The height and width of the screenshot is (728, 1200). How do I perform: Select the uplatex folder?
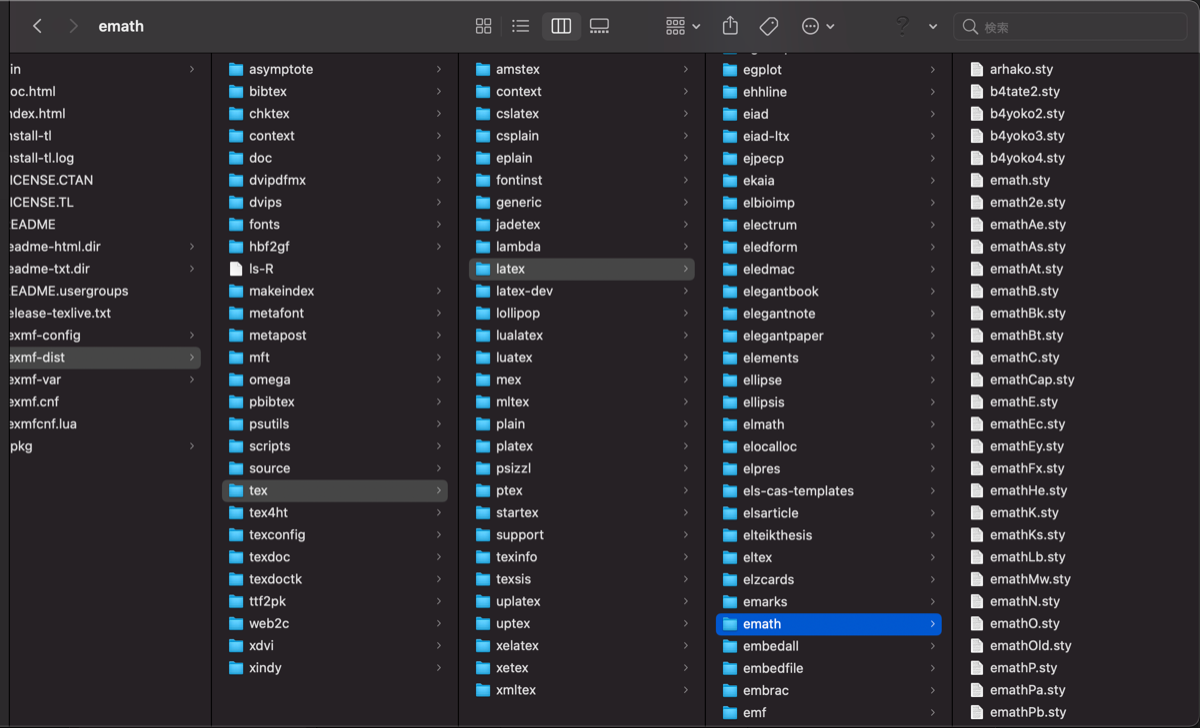tap(581, 601)
